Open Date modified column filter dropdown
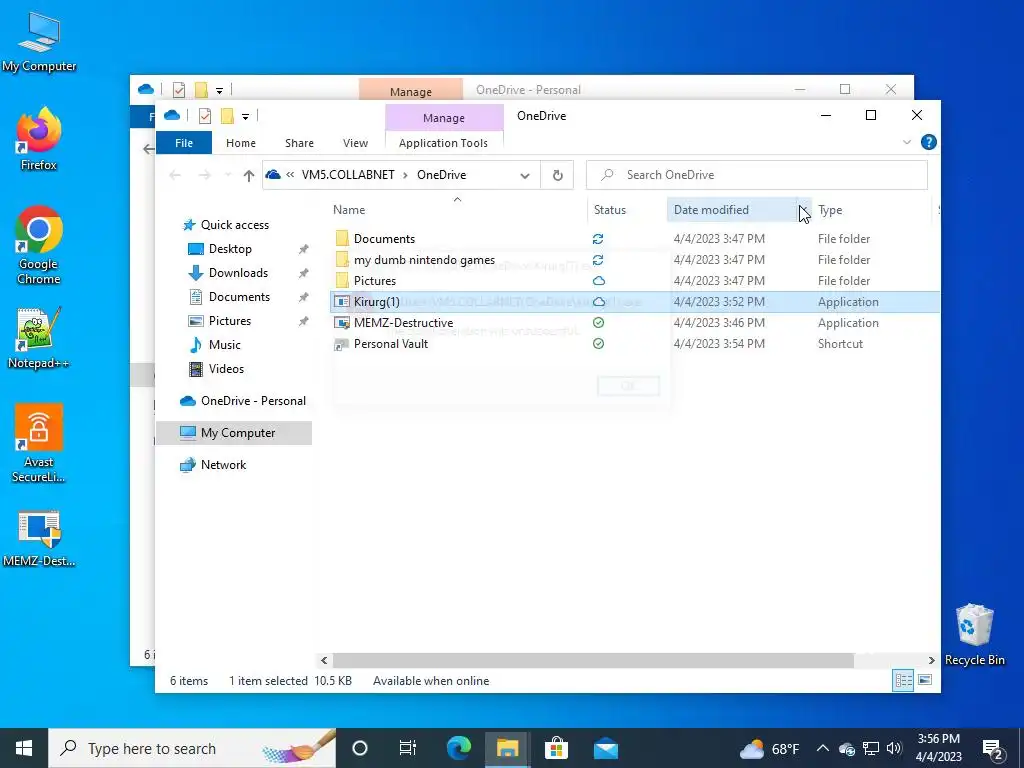Image resolution: width=1024 pixels, height=768 pixels. click(804, 210)
